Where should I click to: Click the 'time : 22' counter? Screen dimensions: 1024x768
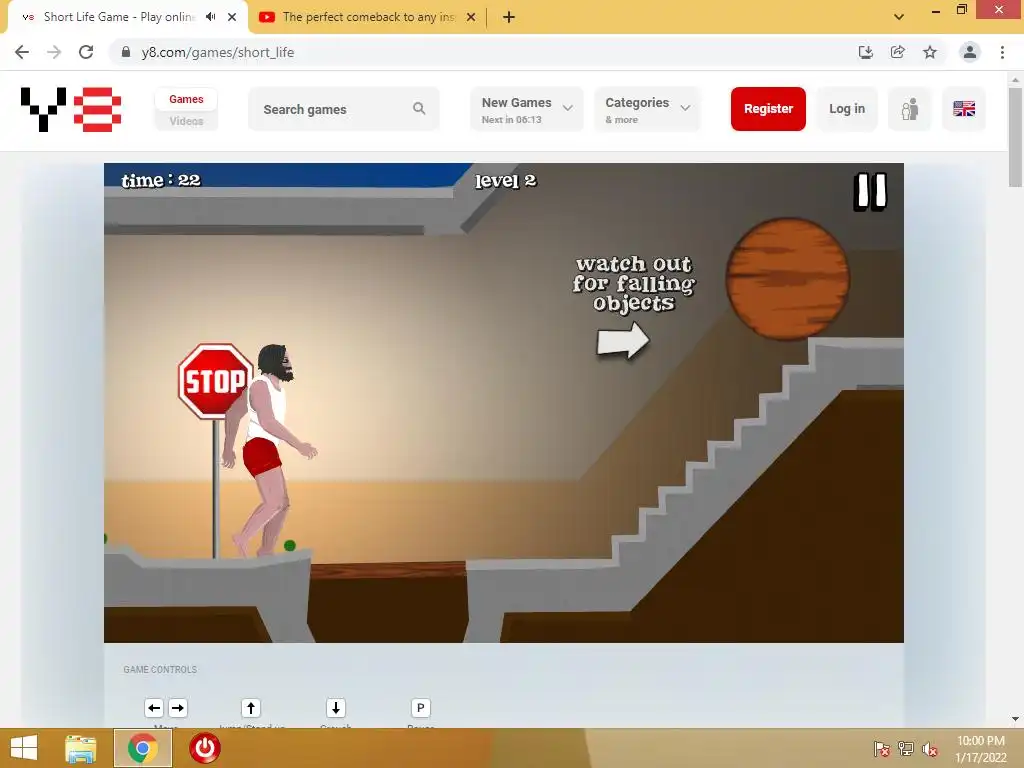pyautogui.click(x=161, y=180)
